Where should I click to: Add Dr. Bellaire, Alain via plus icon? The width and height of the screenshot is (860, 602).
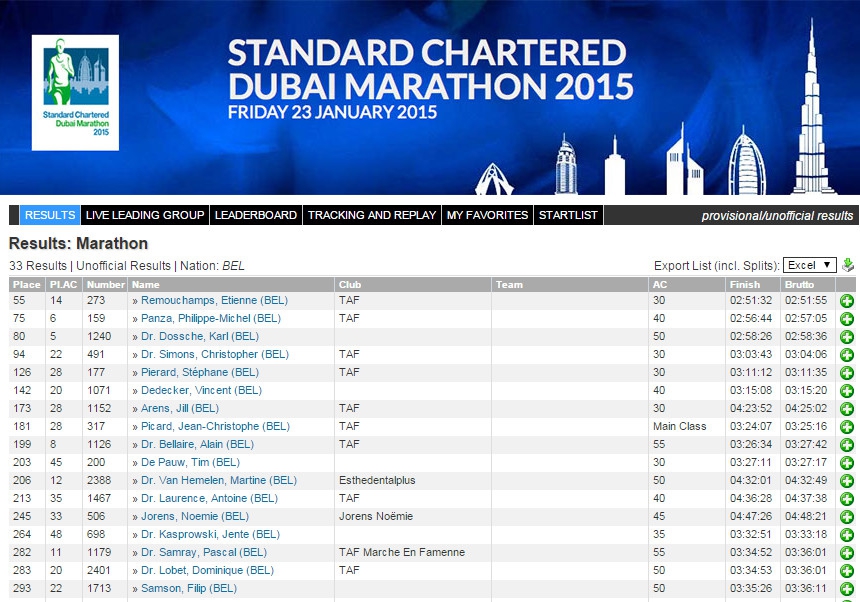coord(847,445)
